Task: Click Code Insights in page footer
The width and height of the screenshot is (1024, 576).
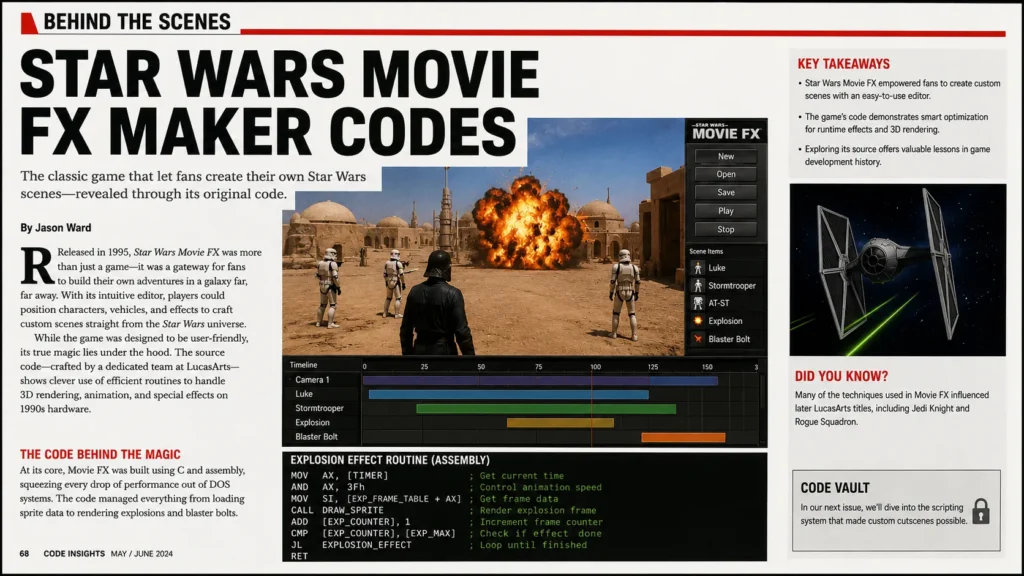Action: (x=74, y=554)
